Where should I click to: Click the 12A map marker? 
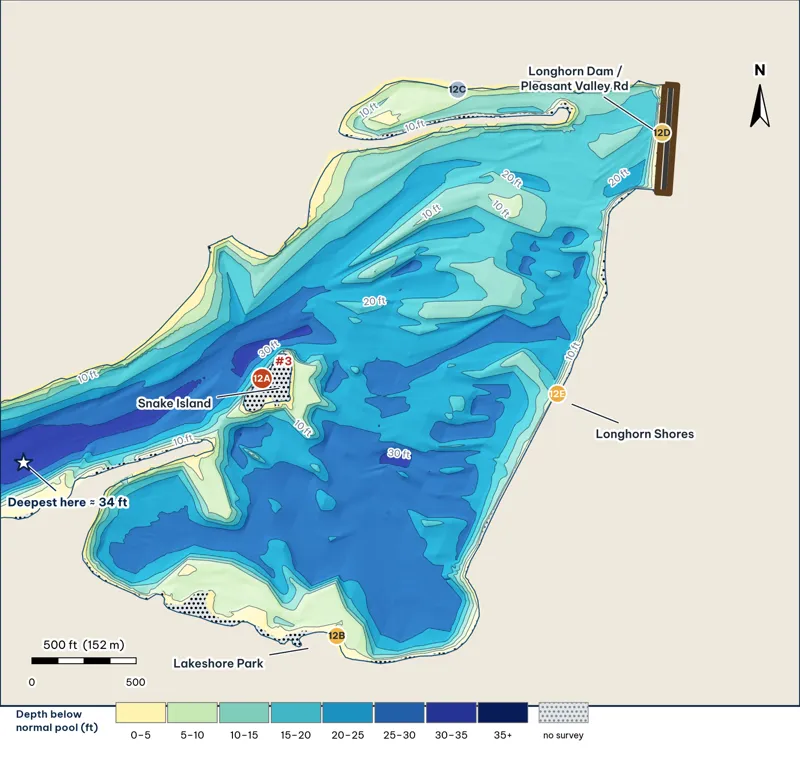pyautogui.click(x=261, y=378)
